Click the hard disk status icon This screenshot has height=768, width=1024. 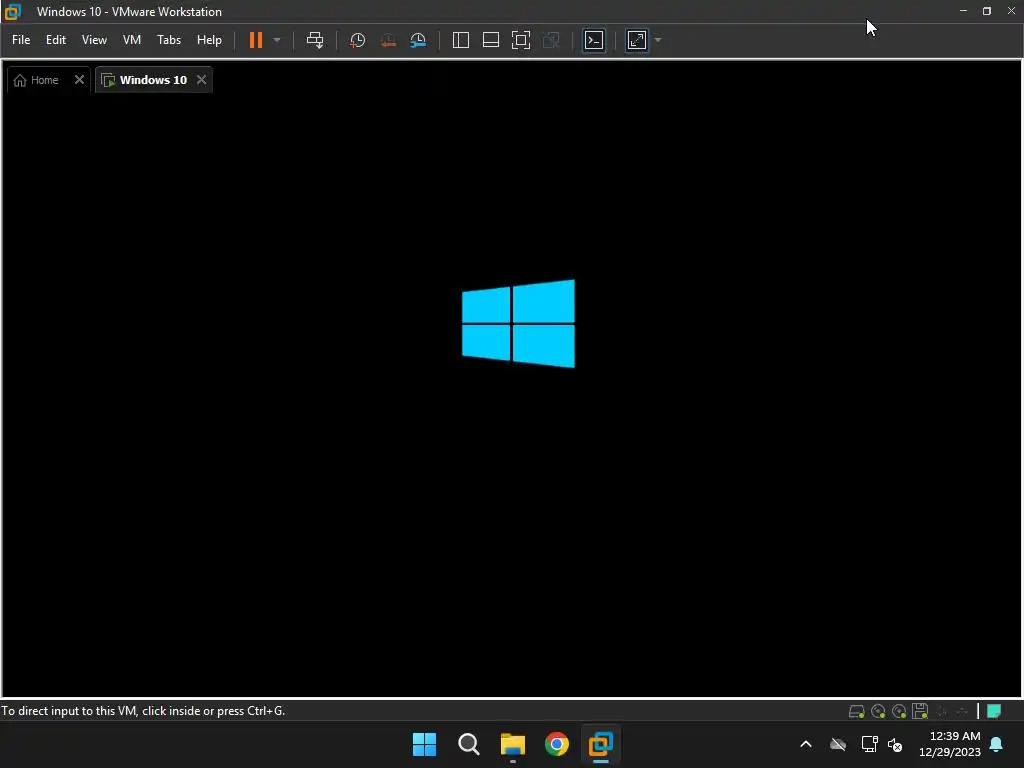point(856,711)
